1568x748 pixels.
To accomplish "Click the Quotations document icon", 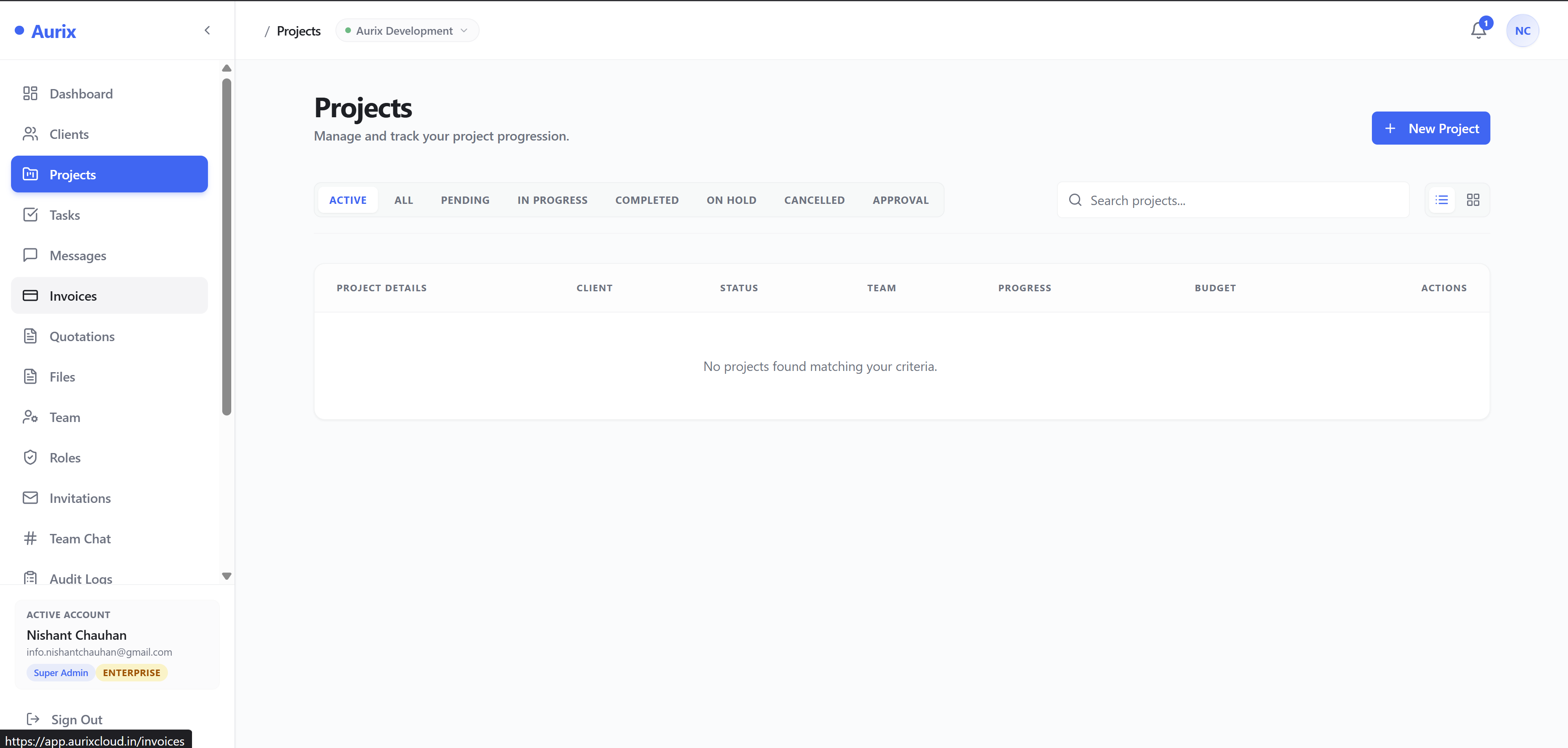I will pyautogui.click(x=30, y=336).
